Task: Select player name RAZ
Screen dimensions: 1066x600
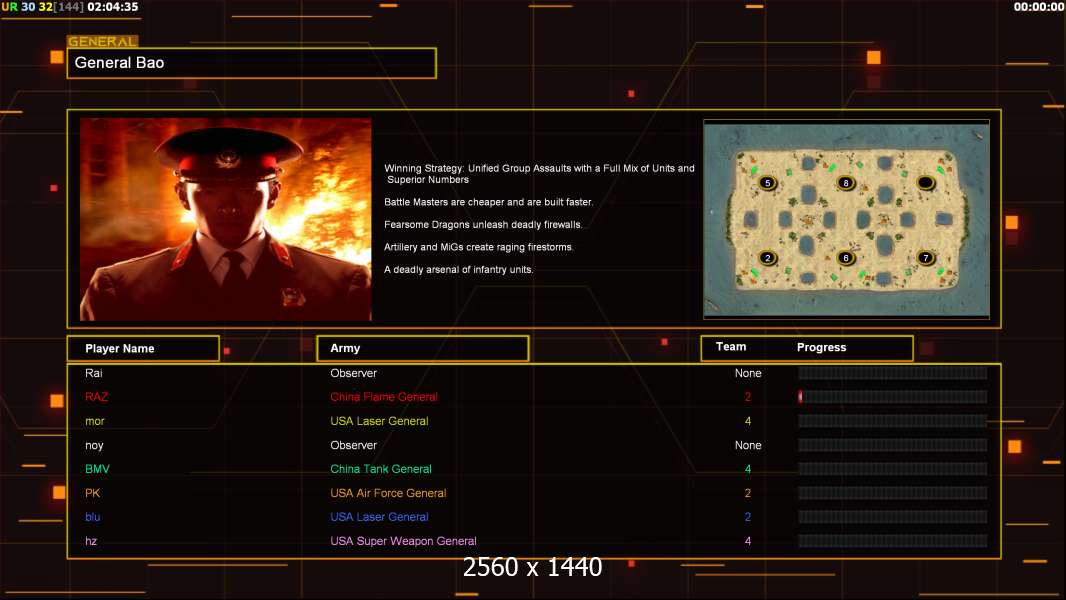Action: click(97, 397)
